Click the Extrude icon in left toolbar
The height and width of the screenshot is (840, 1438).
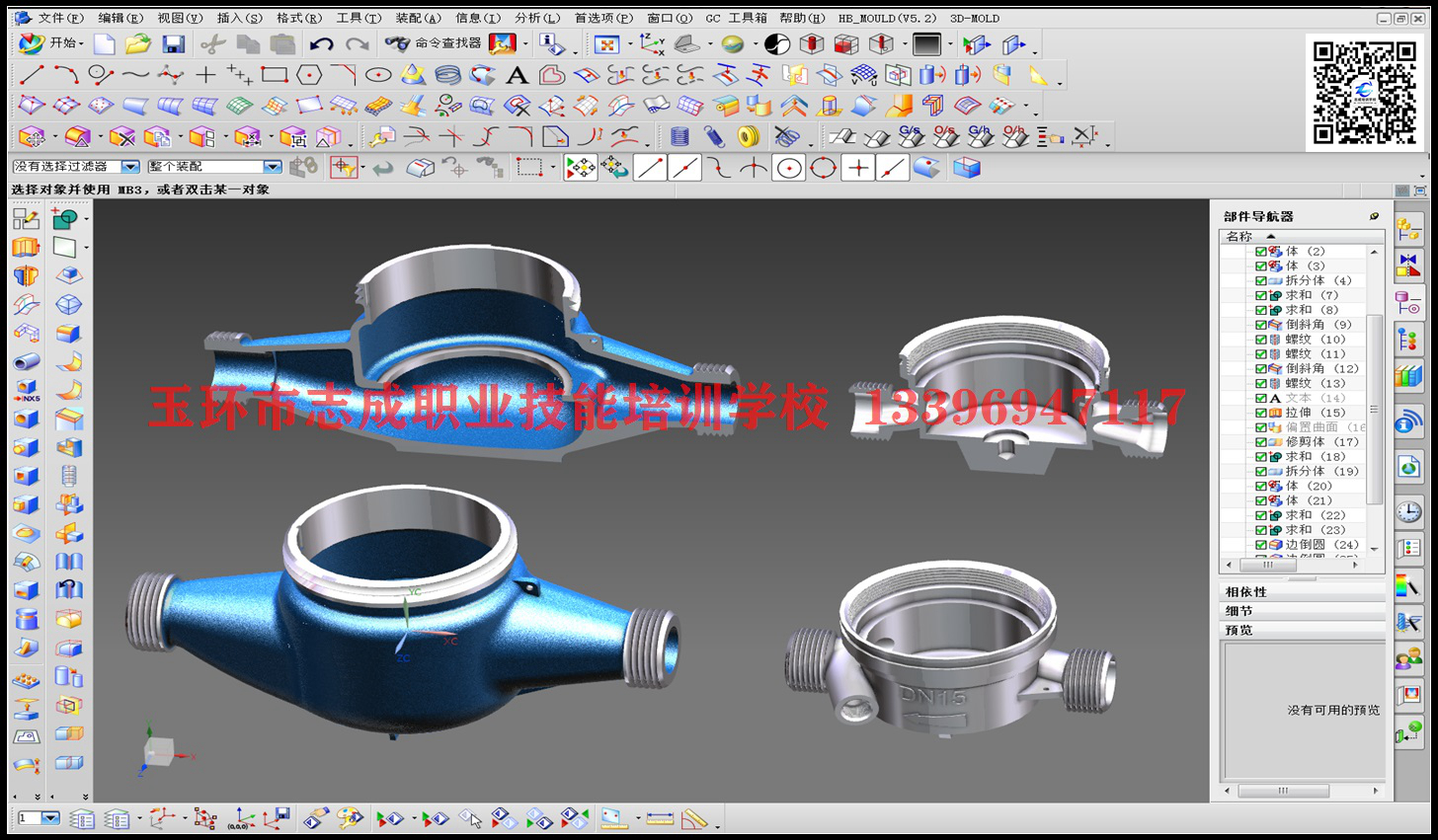[26, 247]
